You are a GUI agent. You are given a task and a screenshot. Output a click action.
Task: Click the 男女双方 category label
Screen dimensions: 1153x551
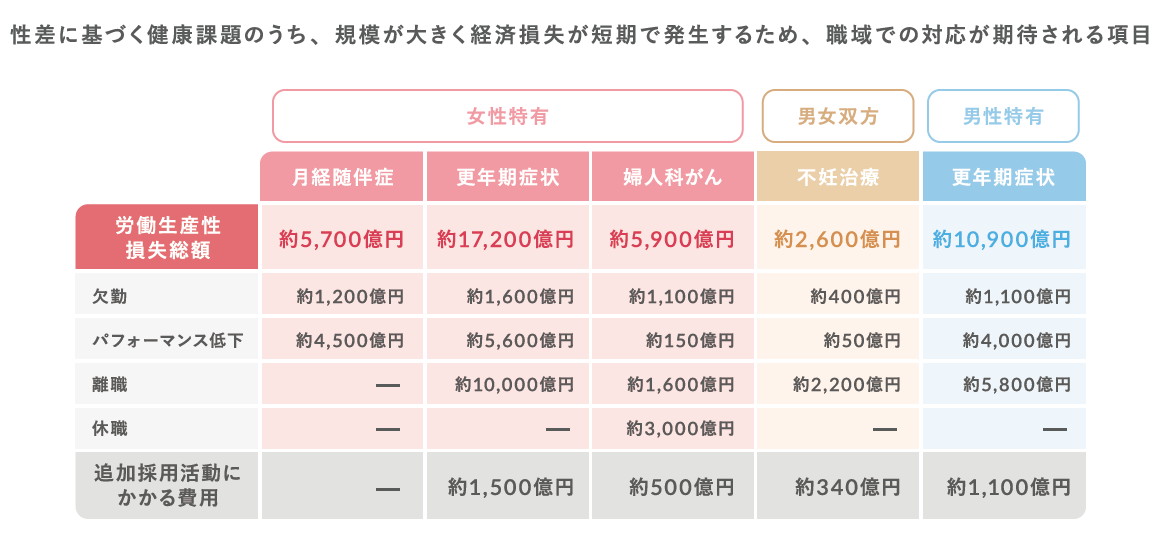pyautogui.click(x=838, y=116)
